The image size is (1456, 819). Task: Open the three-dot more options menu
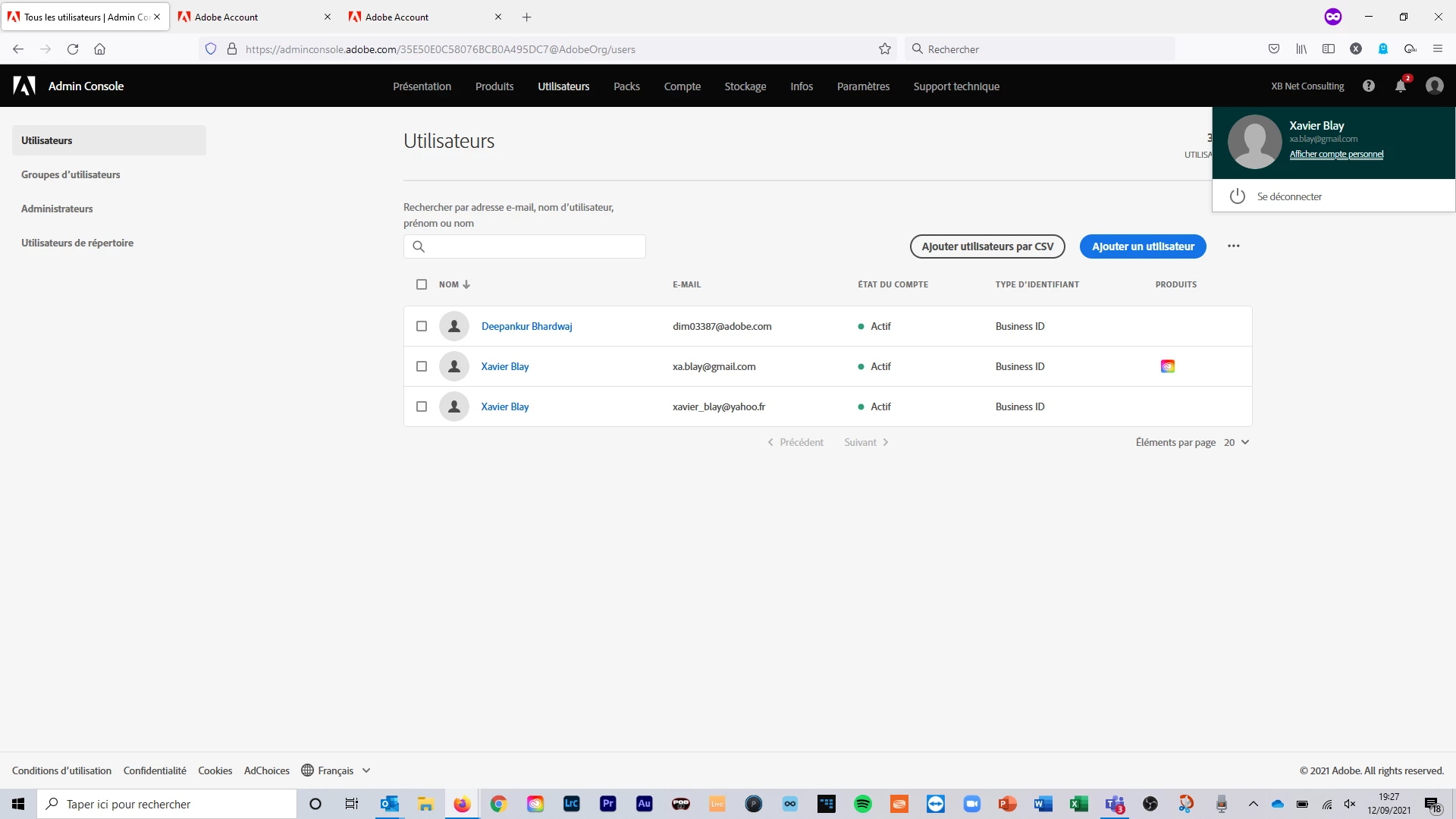[x=1233, y=246]
